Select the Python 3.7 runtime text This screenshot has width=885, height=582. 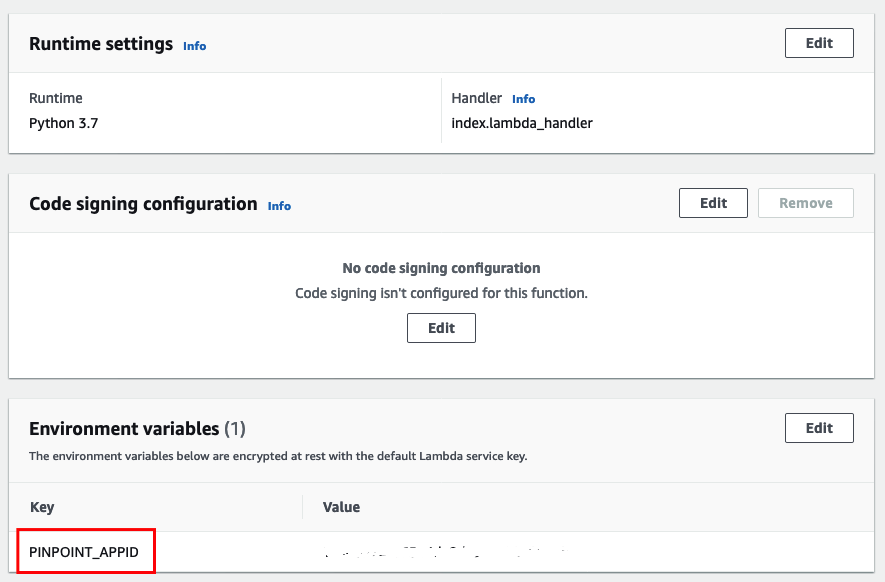[64, 123]
